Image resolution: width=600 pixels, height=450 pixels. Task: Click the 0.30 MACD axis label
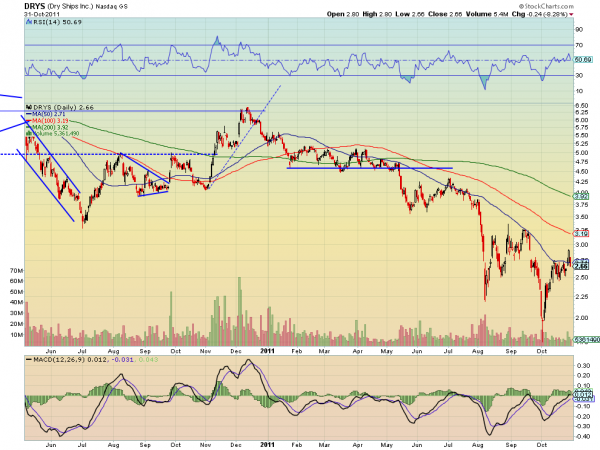pyautogui.click(x=583, y=365)
